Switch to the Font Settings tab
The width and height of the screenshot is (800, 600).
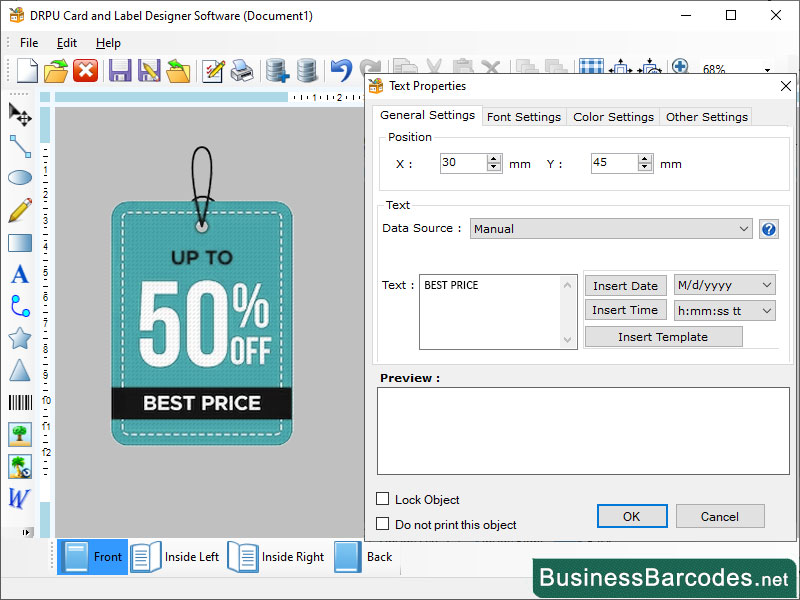pyautogui.click(x=523, y=116)
